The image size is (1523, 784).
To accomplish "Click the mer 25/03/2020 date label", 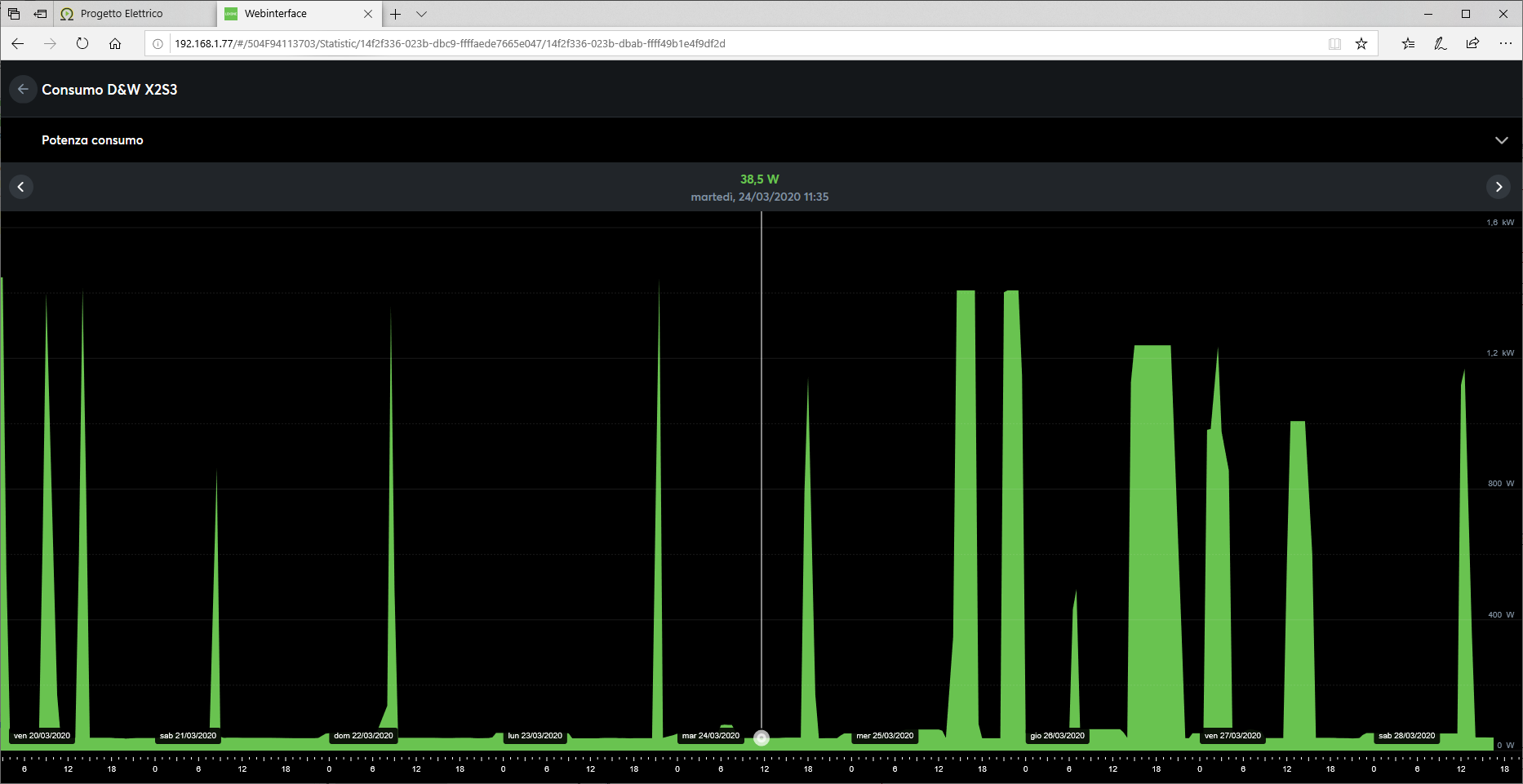I will (x=885, y=736).
